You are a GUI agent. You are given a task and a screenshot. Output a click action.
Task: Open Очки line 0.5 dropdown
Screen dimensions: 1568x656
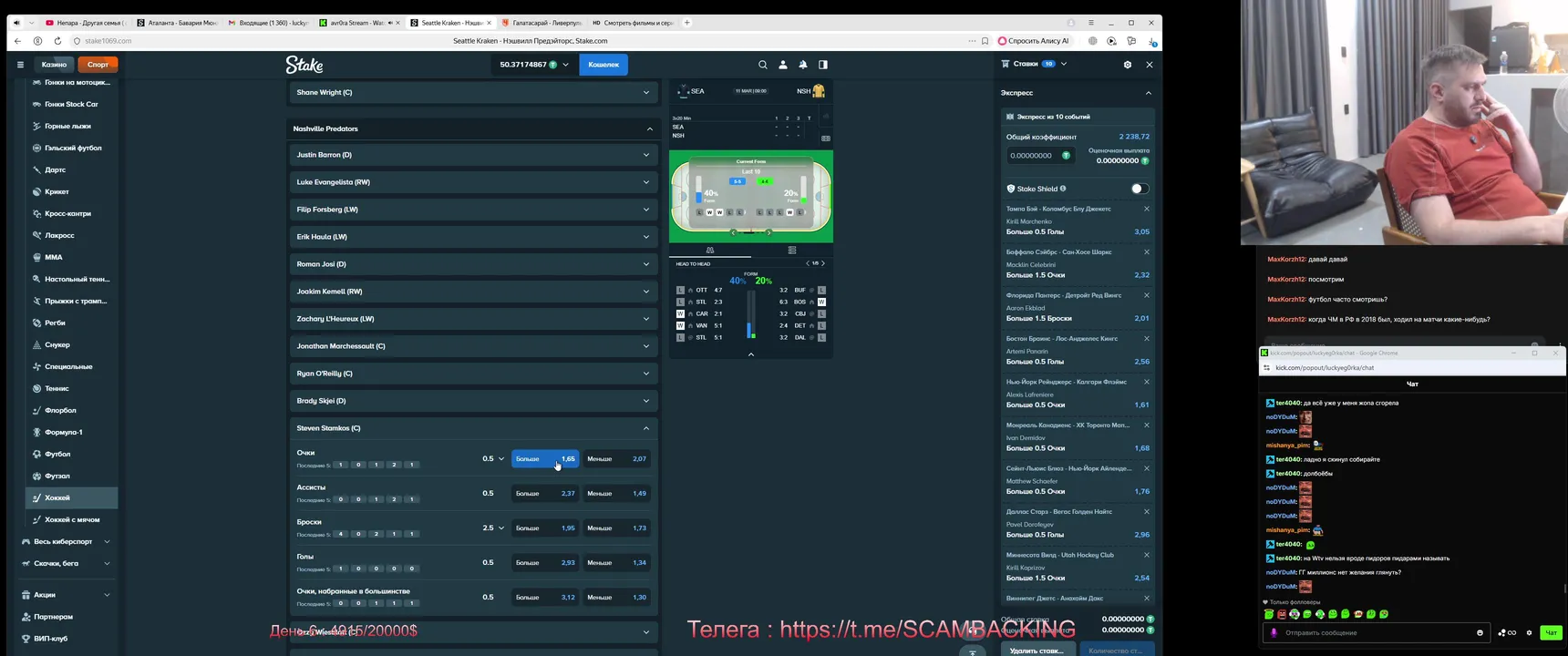pos(493,459)
